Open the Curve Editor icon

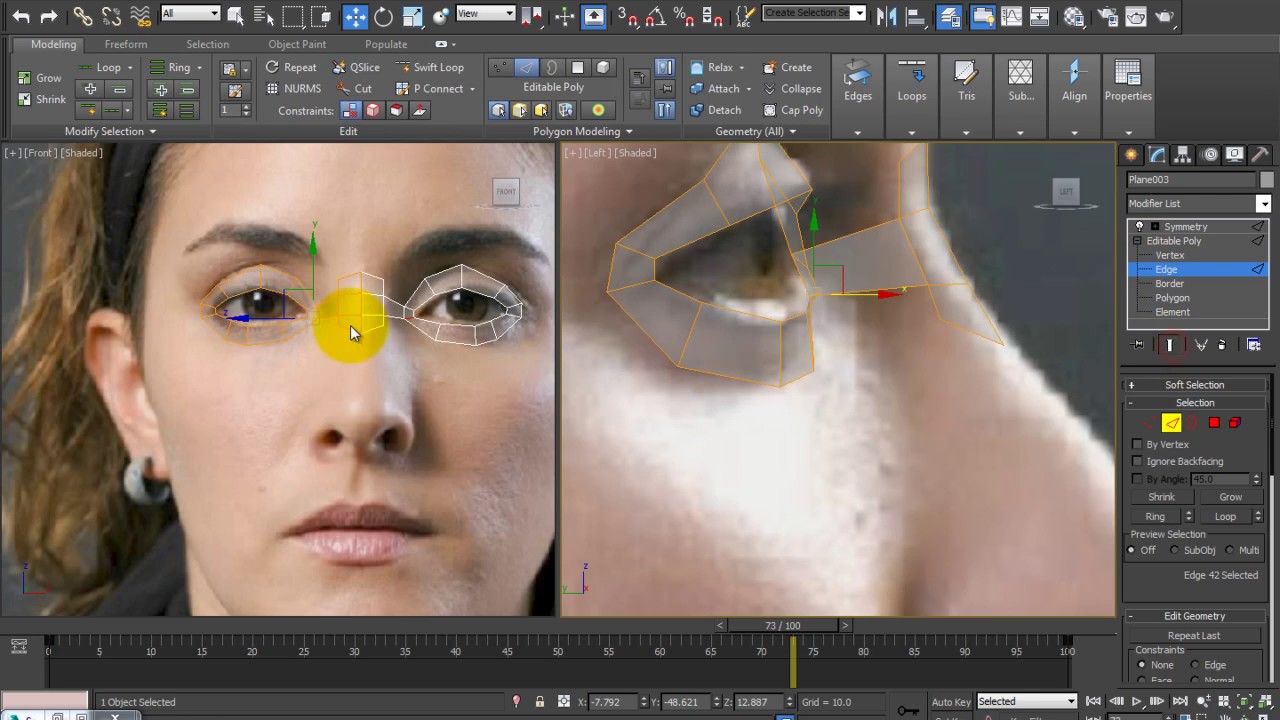tap(1011, 16)
